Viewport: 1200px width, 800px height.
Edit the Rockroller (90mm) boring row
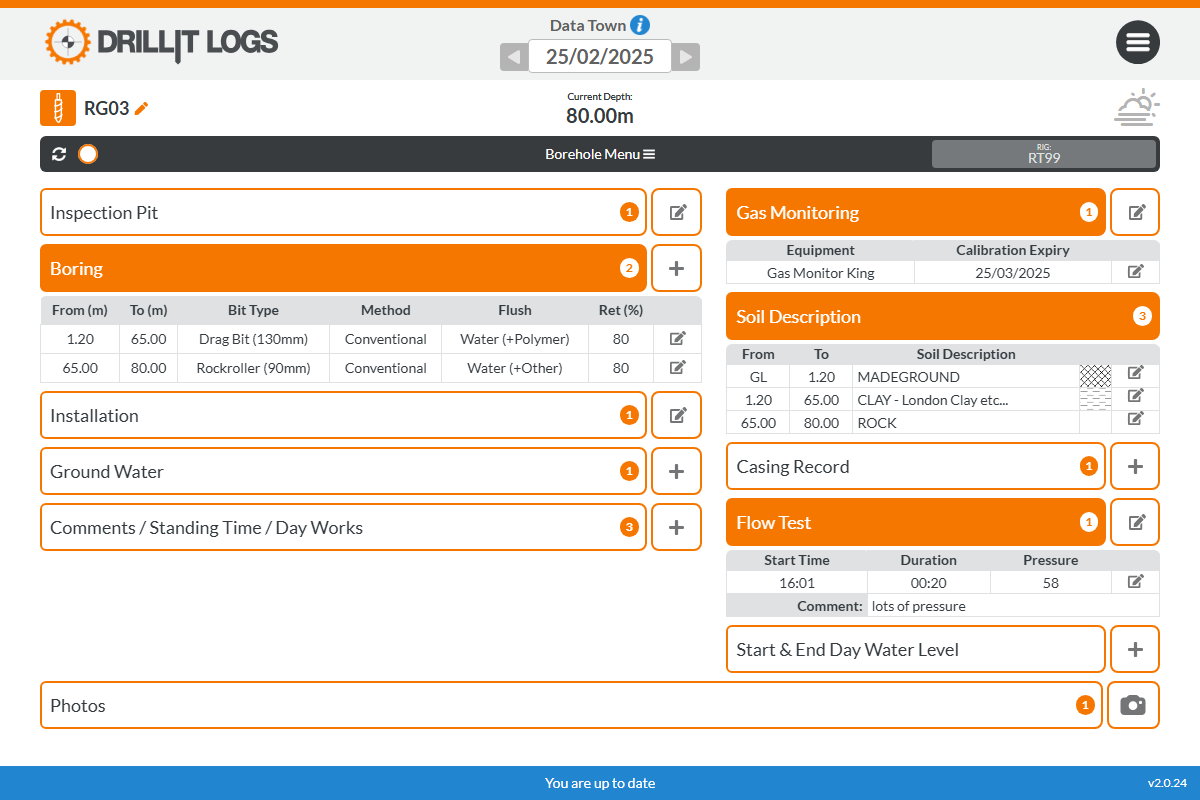tap(677, 368)
